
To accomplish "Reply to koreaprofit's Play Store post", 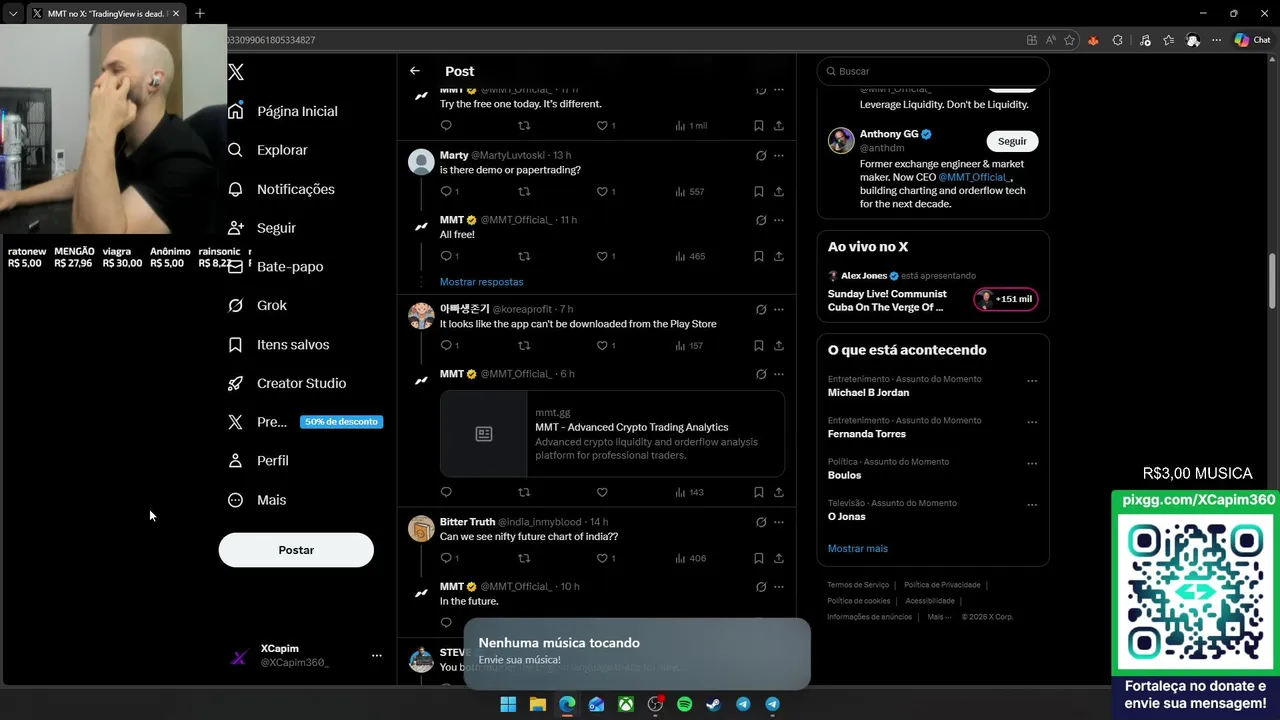I will [x=446, y=346].
